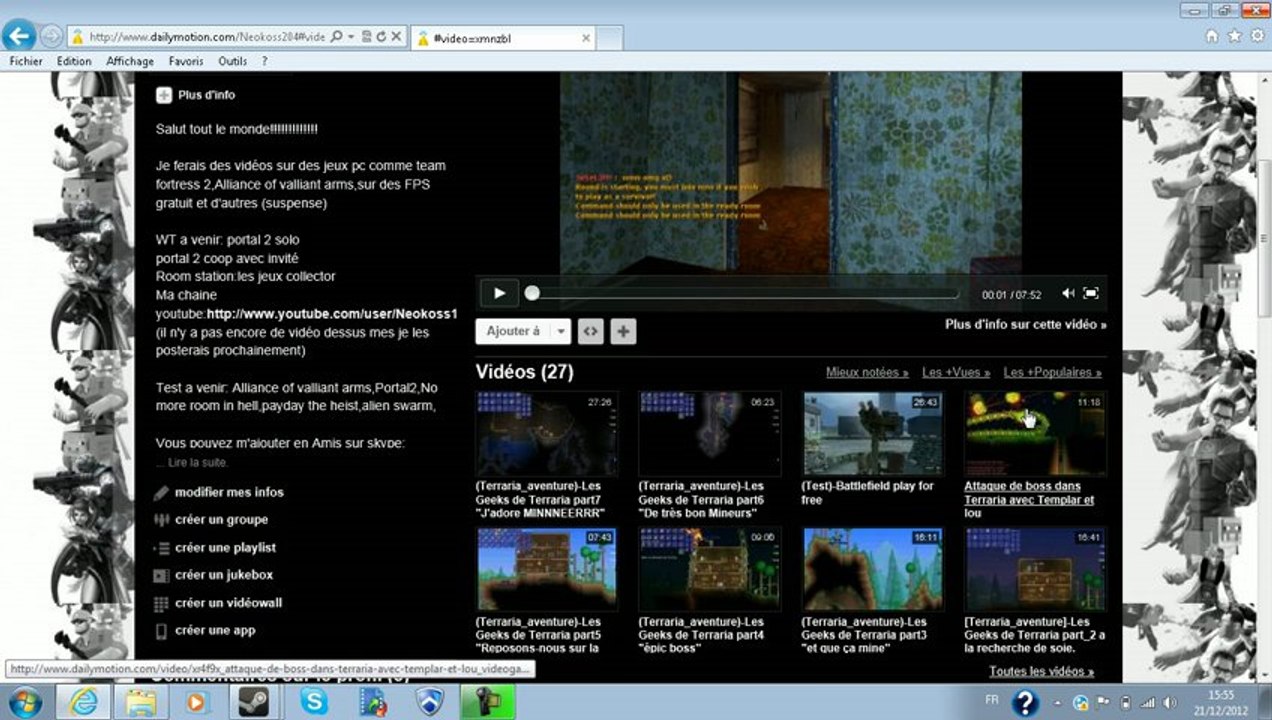
Task: Open the address bar dropdown arrow
Action: point(349,37)
